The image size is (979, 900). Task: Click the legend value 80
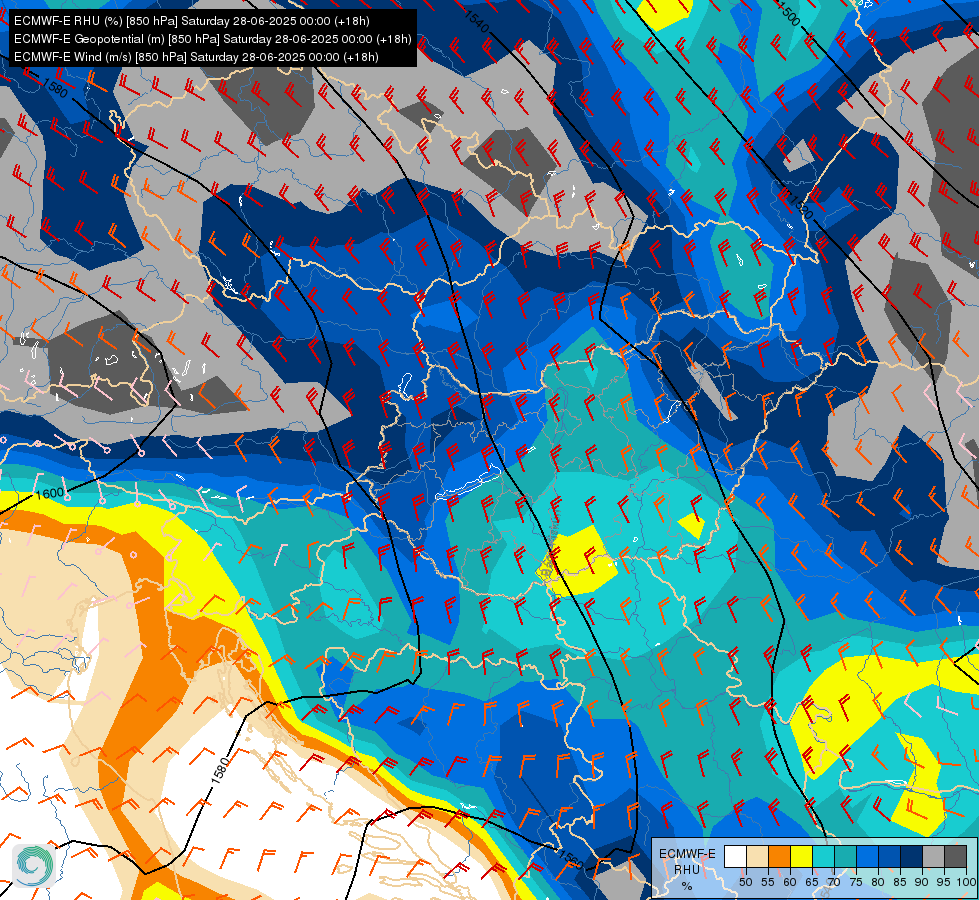[878, 882]
